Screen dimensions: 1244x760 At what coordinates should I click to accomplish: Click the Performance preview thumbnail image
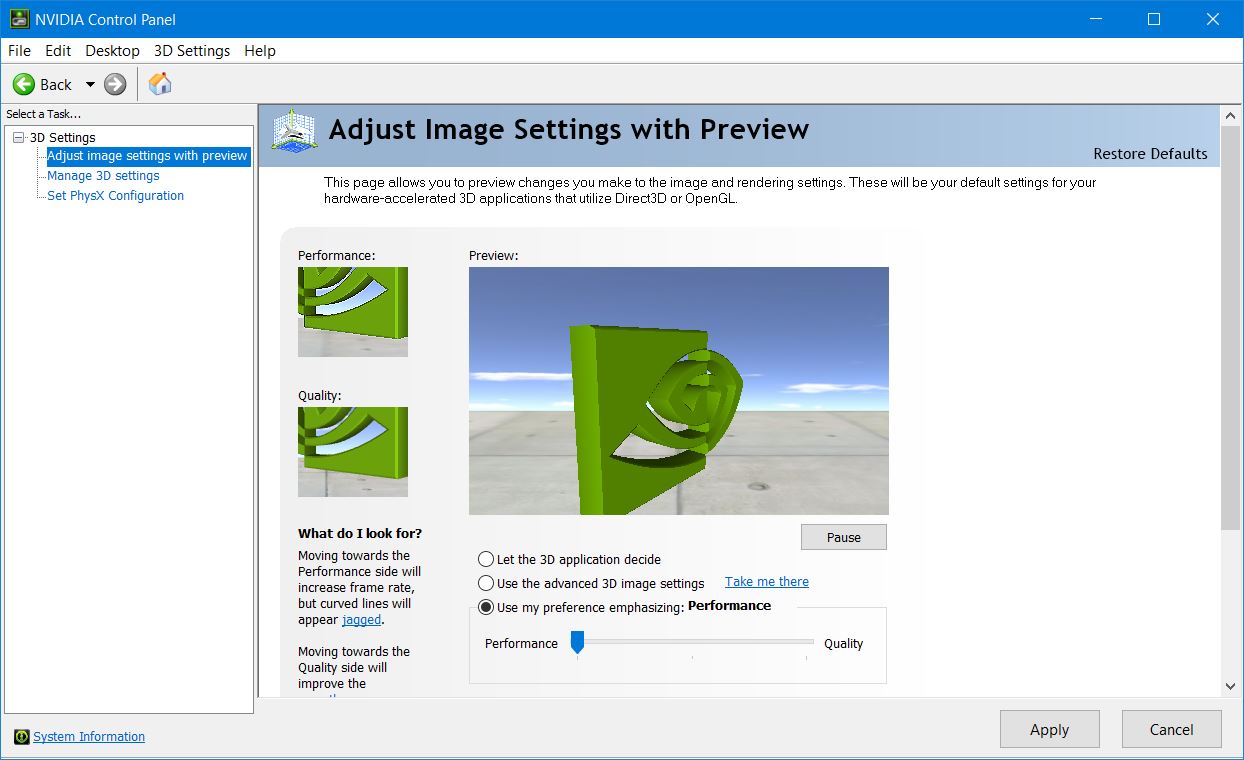(352, 311)
